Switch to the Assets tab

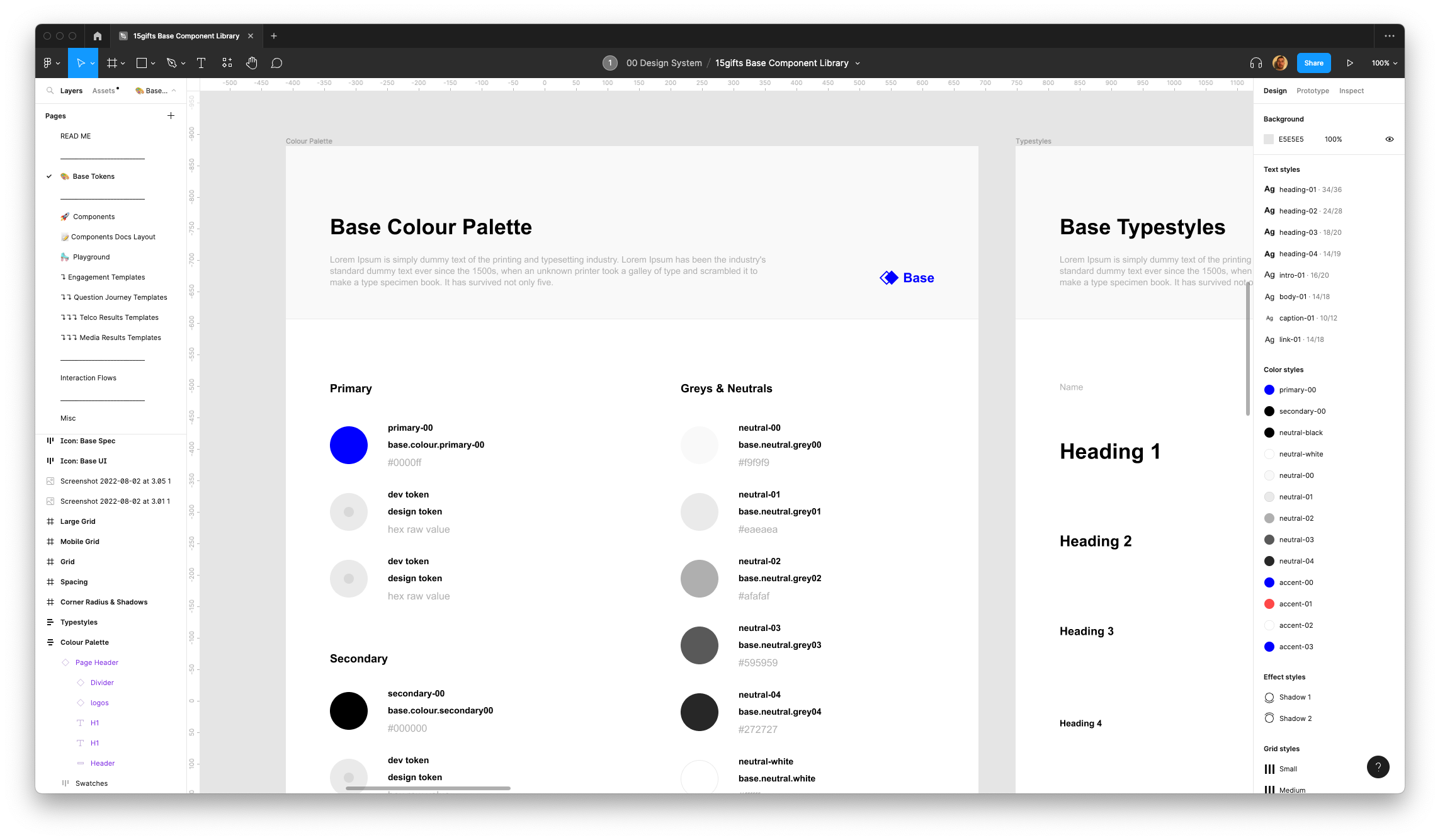pyautogui.click(x=104, y=91)
